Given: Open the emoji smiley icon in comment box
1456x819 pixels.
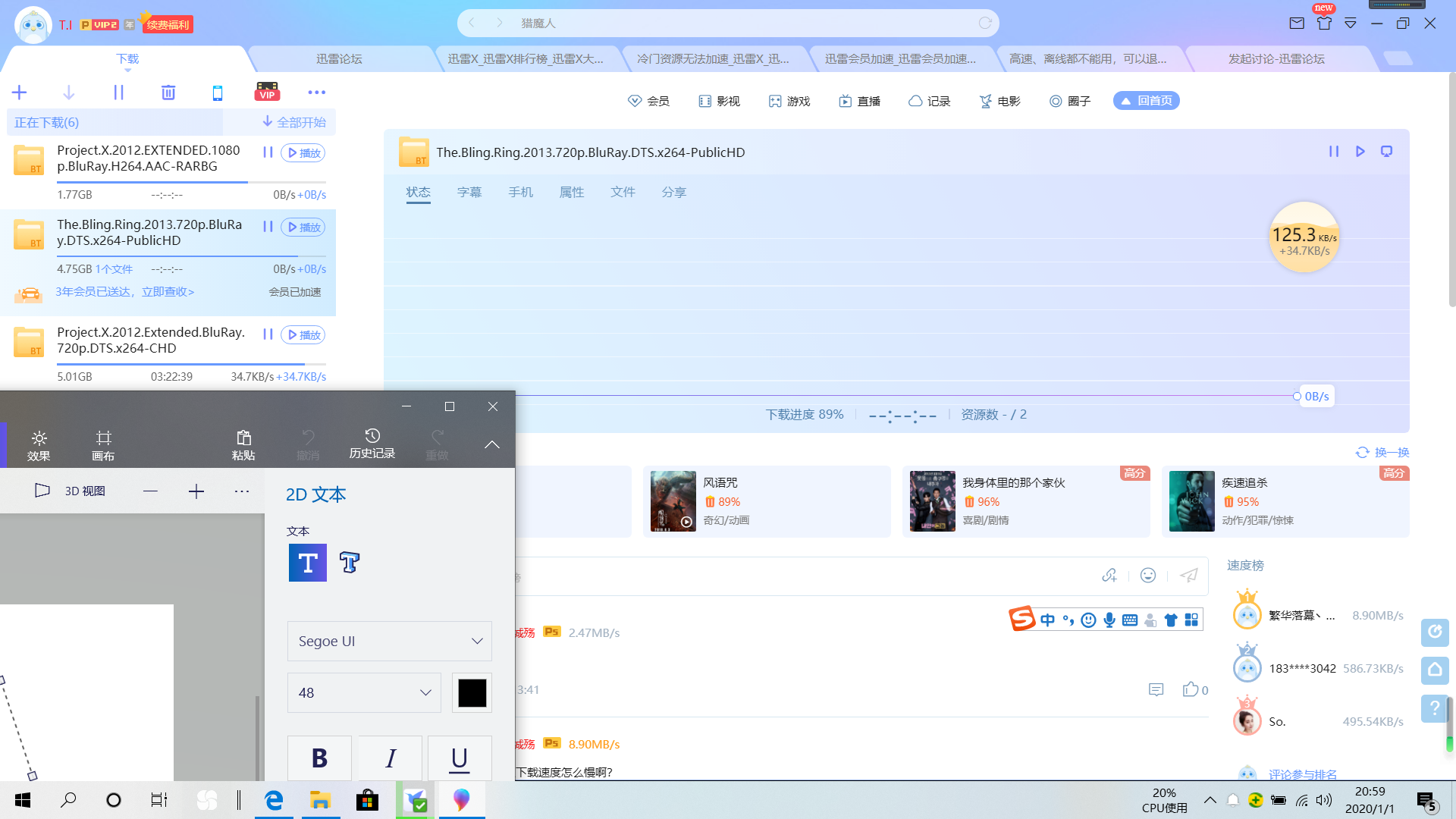Looking at the screenshot, I should pos(1148,576).
